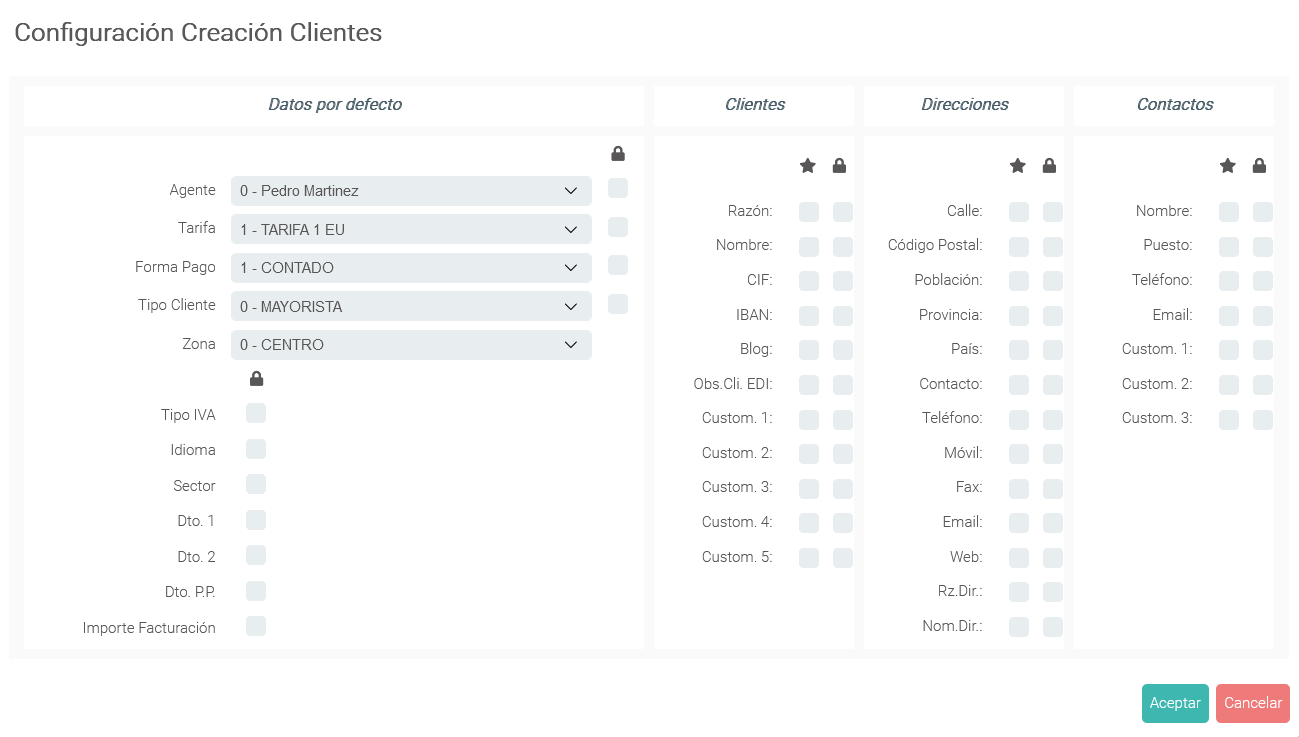
Task: Check the Idioma lock checkbox
Action: click(x=256, y=448)
